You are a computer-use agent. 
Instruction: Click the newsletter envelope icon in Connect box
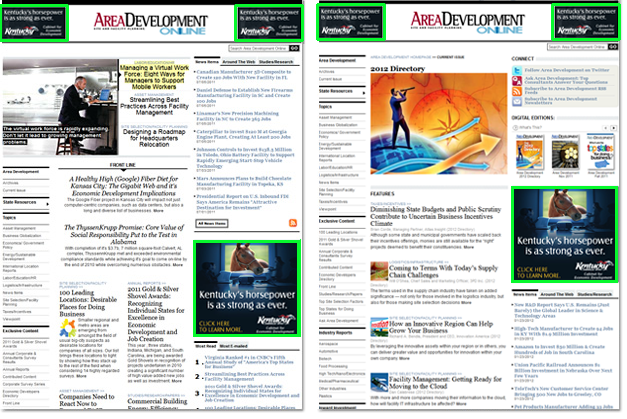coord(517,101)
